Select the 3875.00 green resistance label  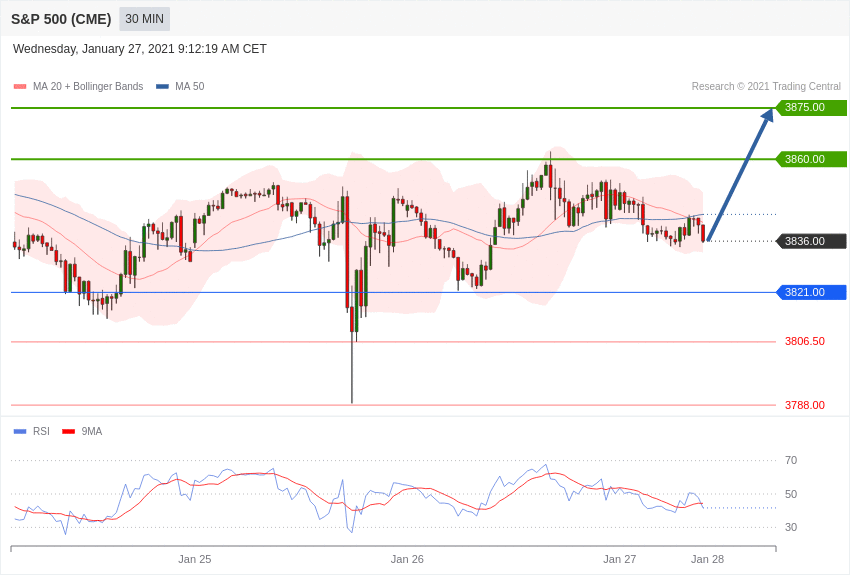click(812, 107)
